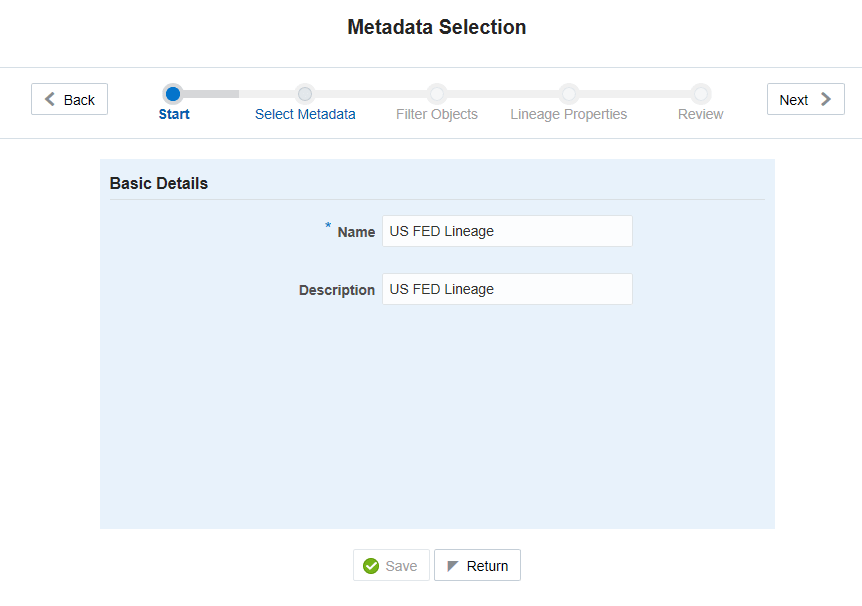Jump to the Filter Objects step label
The height and width of the screenshot is (606, 862).
click(437, 114)
